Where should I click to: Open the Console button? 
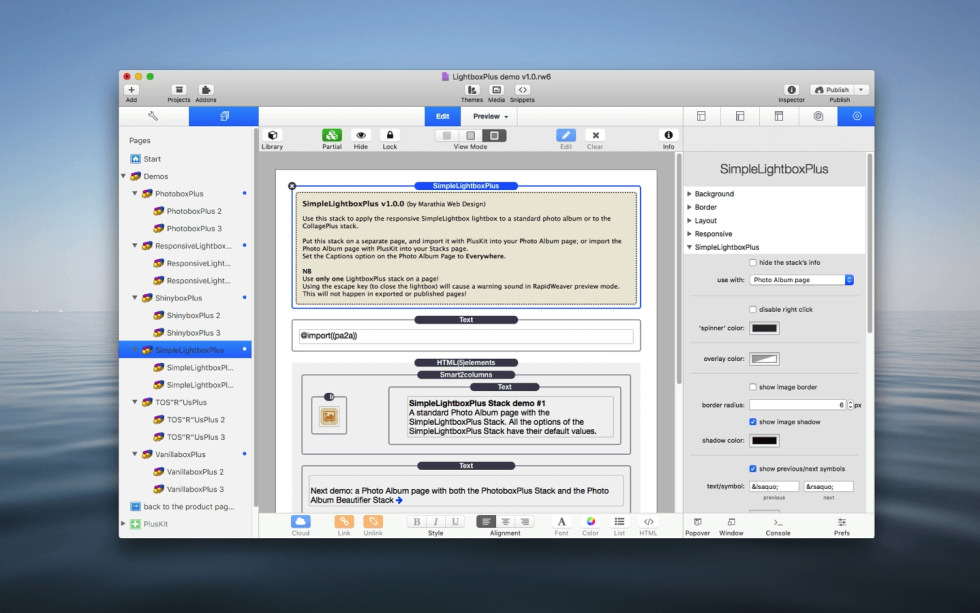point(778,526)
